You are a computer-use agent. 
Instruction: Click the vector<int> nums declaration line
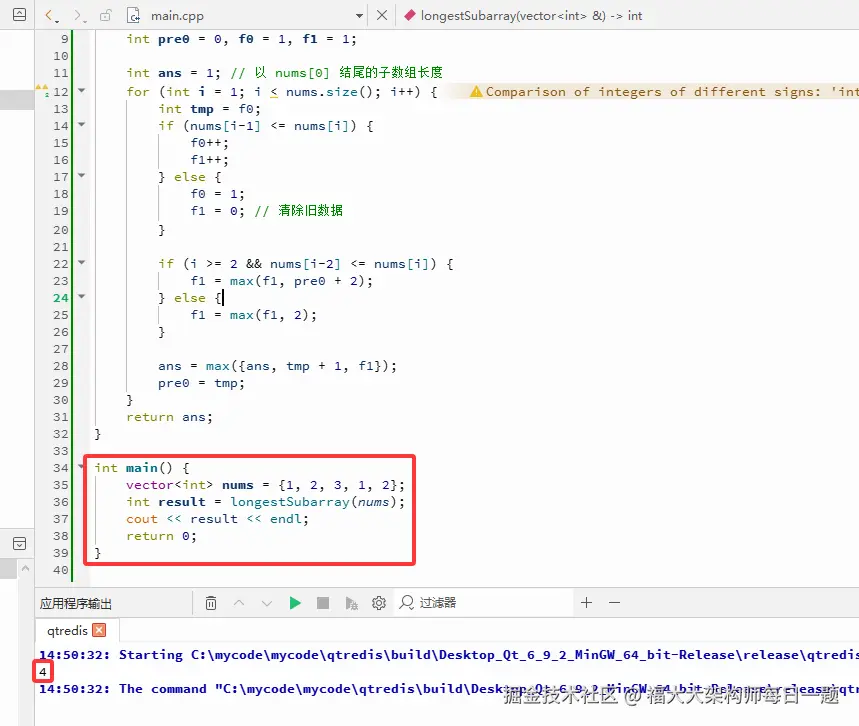[x=266, y=485]
